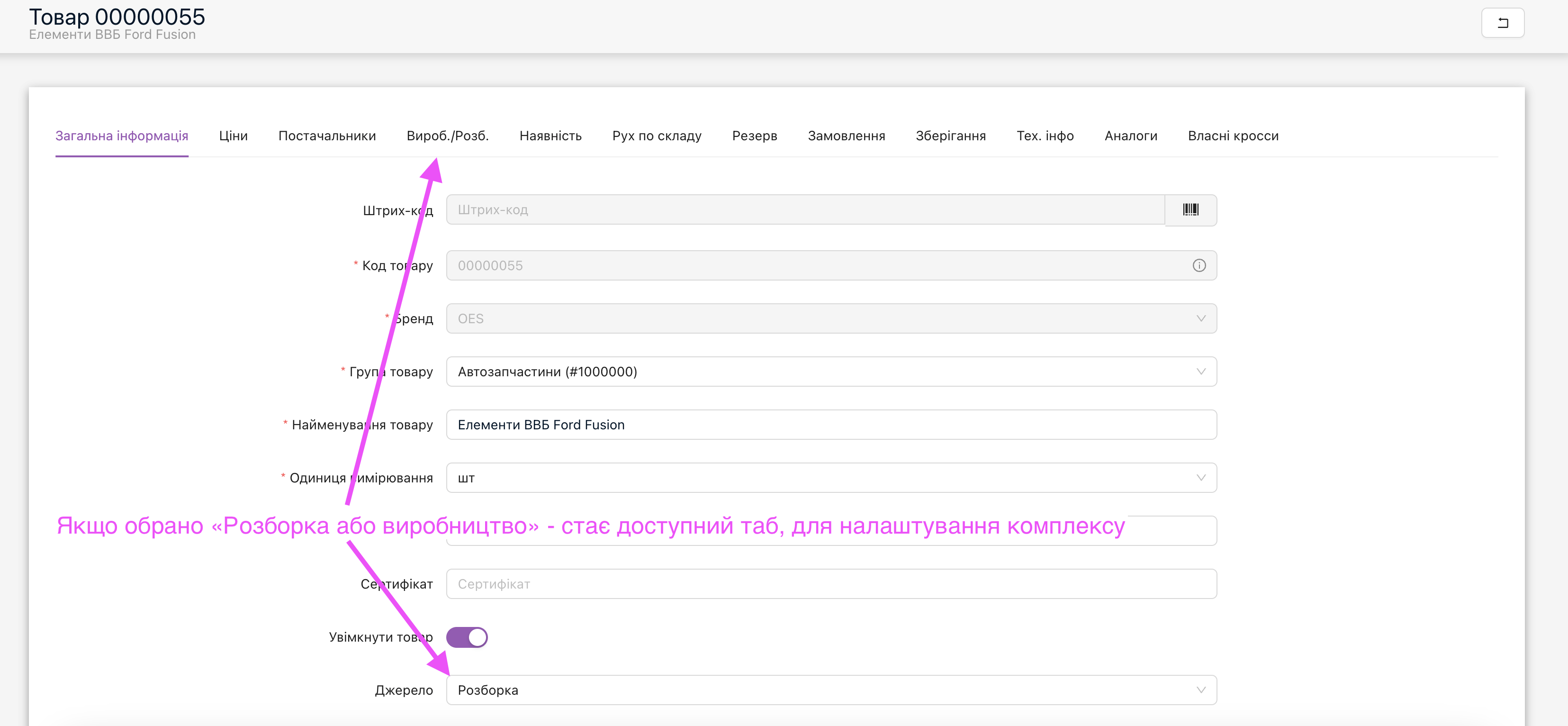The image size is (1568, 726).
Task: Select the Резерв tab
Action: [x=754, y=136]
